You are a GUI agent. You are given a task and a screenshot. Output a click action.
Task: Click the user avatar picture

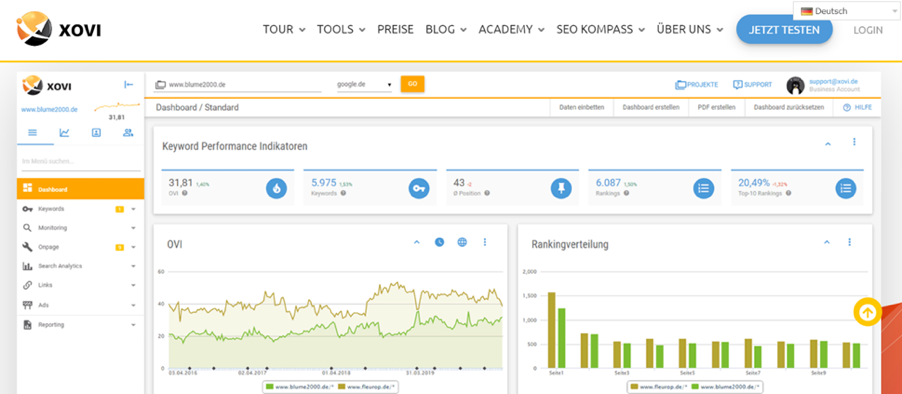coord(795,85)
